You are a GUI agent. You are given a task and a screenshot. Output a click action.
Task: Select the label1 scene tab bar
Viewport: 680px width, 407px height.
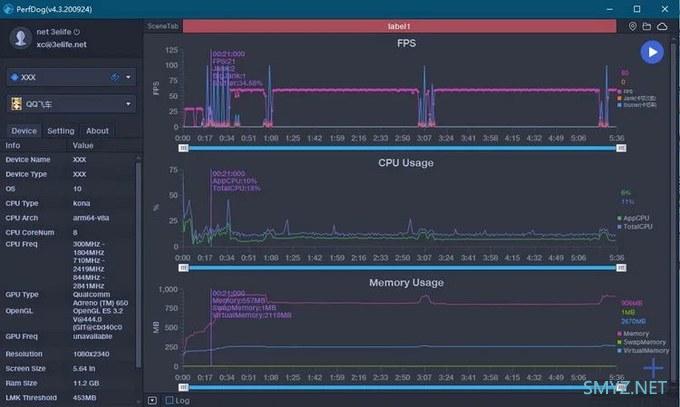coord(399,26)
